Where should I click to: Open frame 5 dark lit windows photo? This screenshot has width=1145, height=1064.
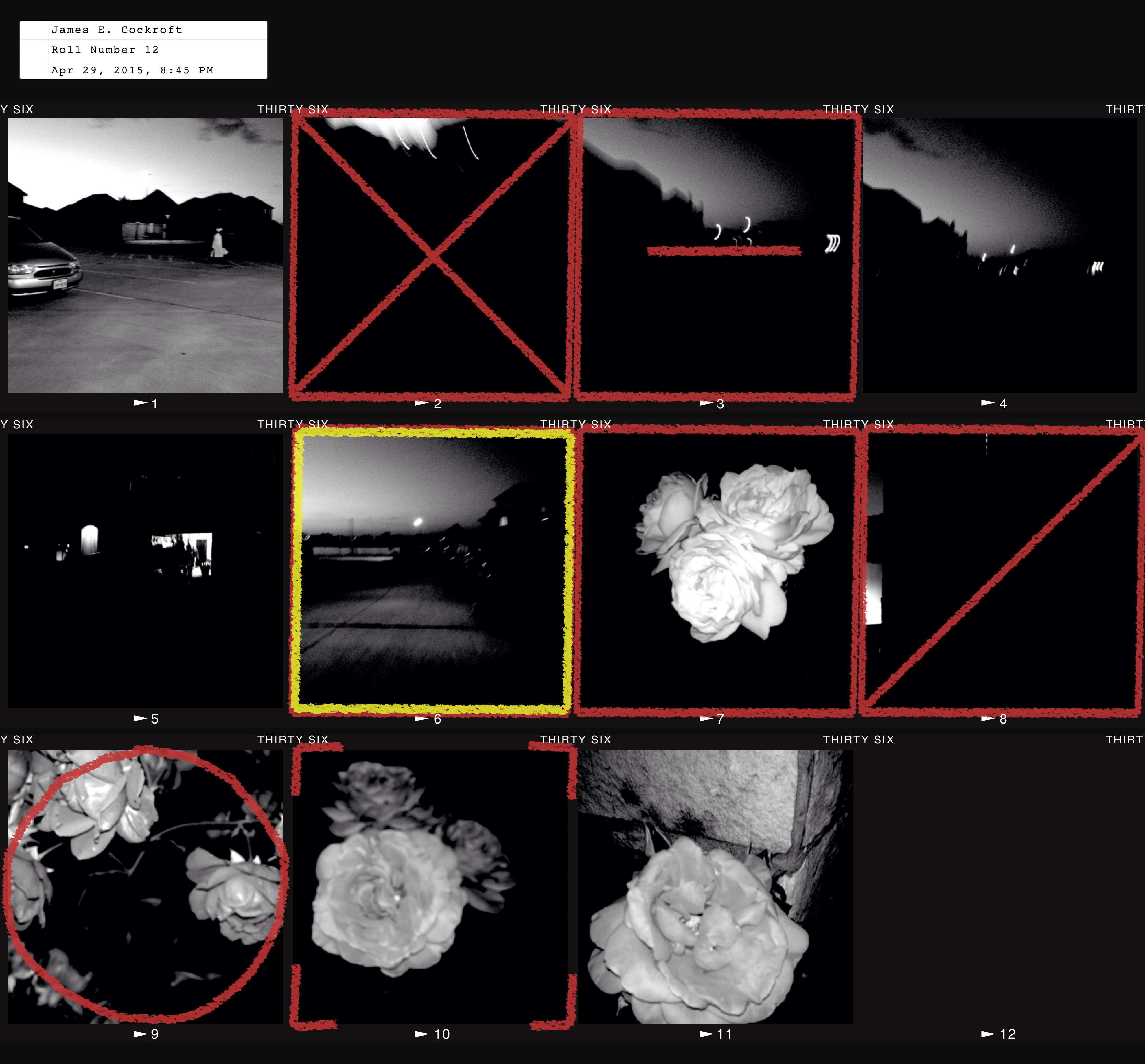(x=145, y=570)
